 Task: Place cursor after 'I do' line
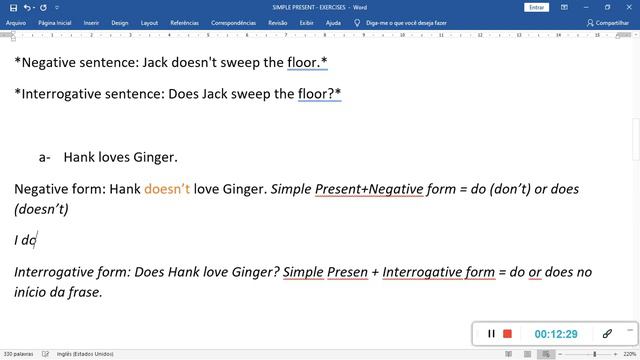point(37,240)
